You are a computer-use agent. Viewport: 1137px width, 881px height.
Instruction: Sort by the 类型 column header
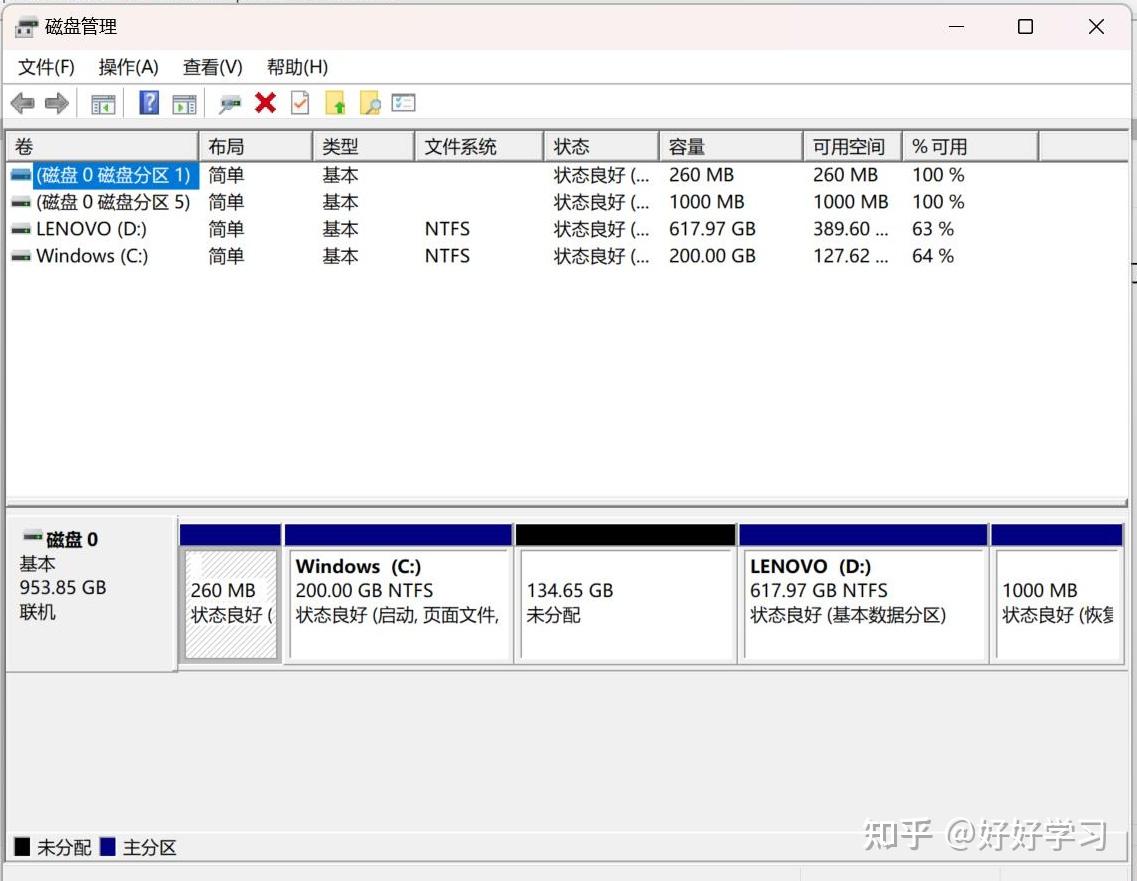click(363, 146)
